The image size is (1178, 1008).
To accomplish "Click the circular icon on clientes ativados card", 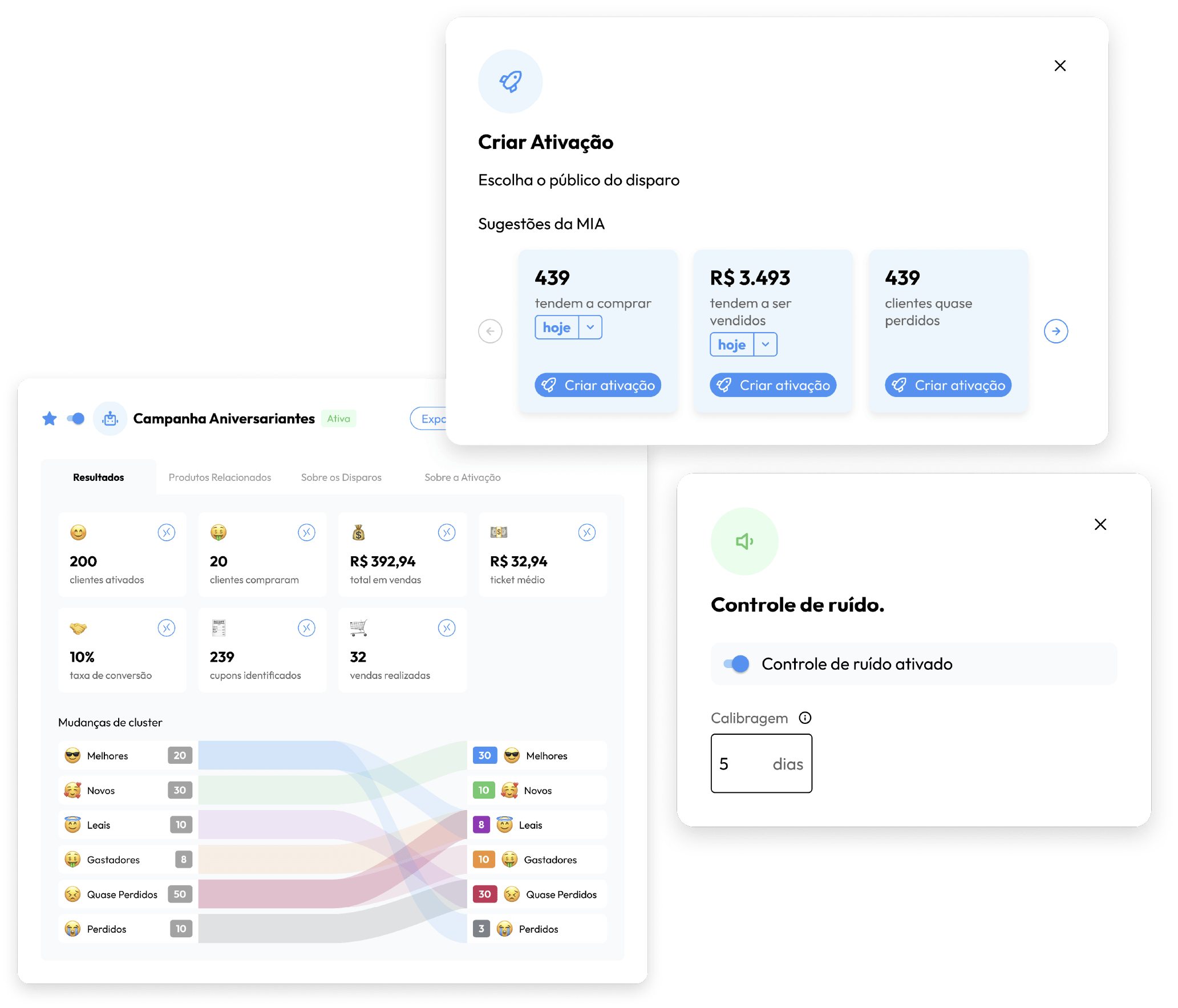I will click(x=166, y=532).
